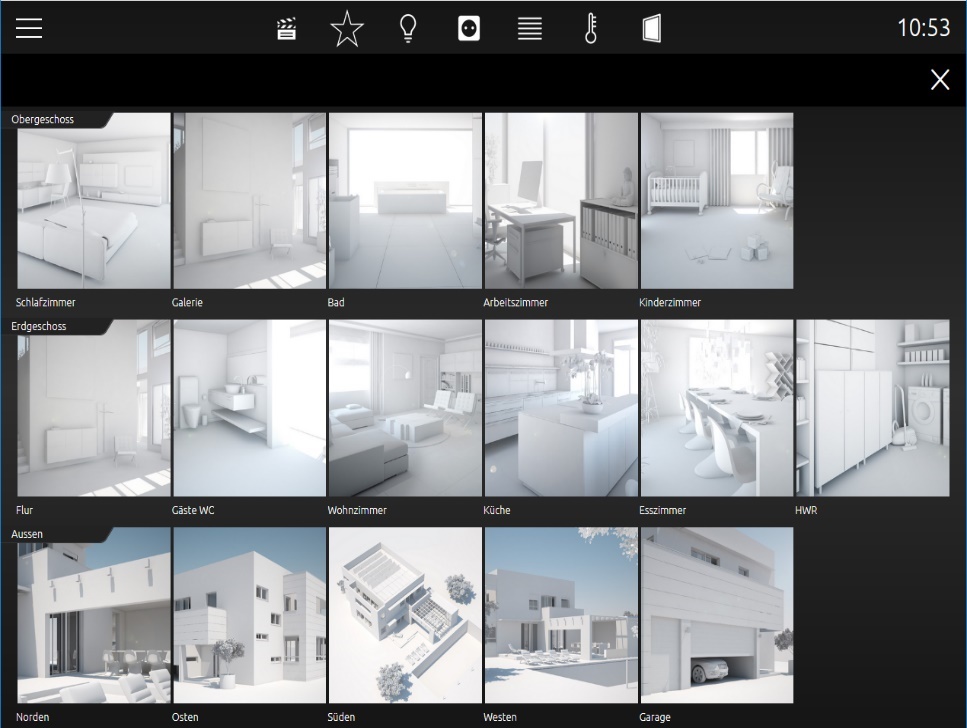The image size is (967, 728).
Task: Select the window contact icon
Action: [652, 28]
